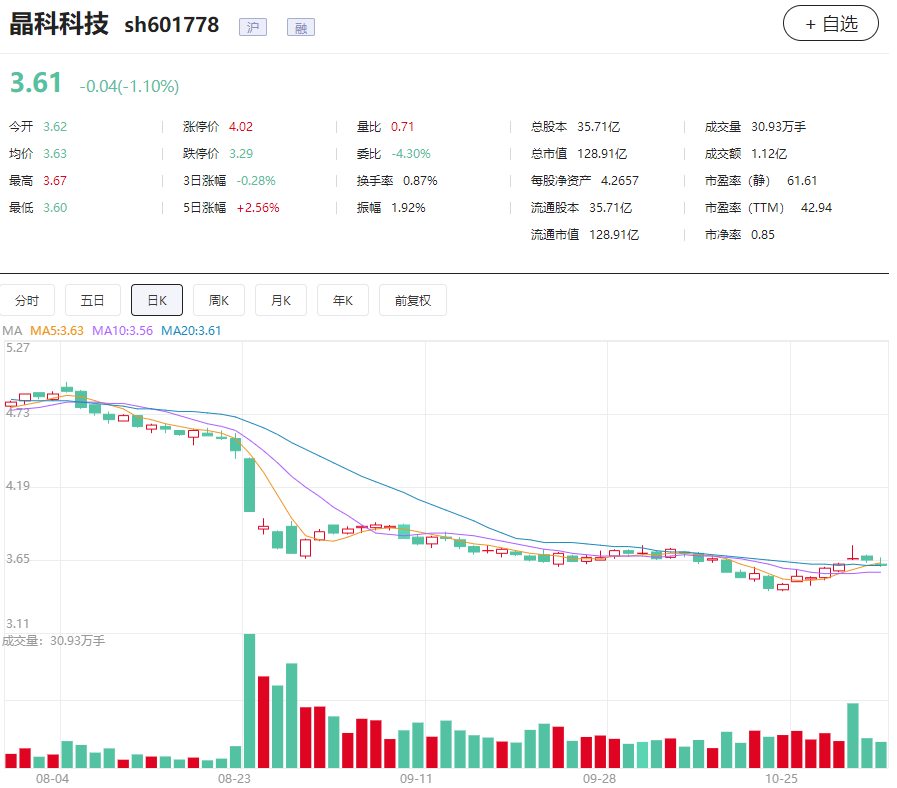Image resolution: width=897 pixels, height=788 pixels.
Task: Click the 10-25 date axis label
Action: 781,778
